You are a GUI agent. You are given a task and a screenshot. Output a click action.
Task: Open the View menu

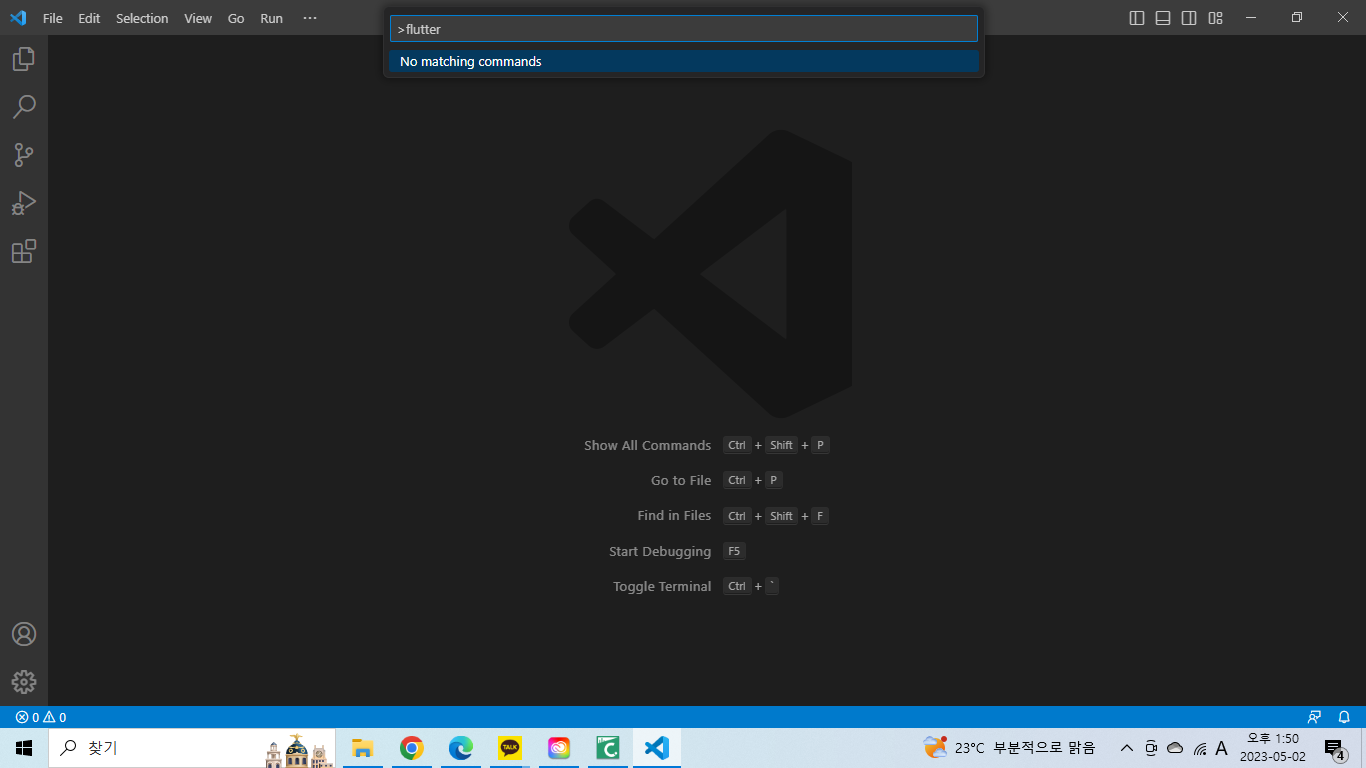pyautogui.click(x=198, y=18)
